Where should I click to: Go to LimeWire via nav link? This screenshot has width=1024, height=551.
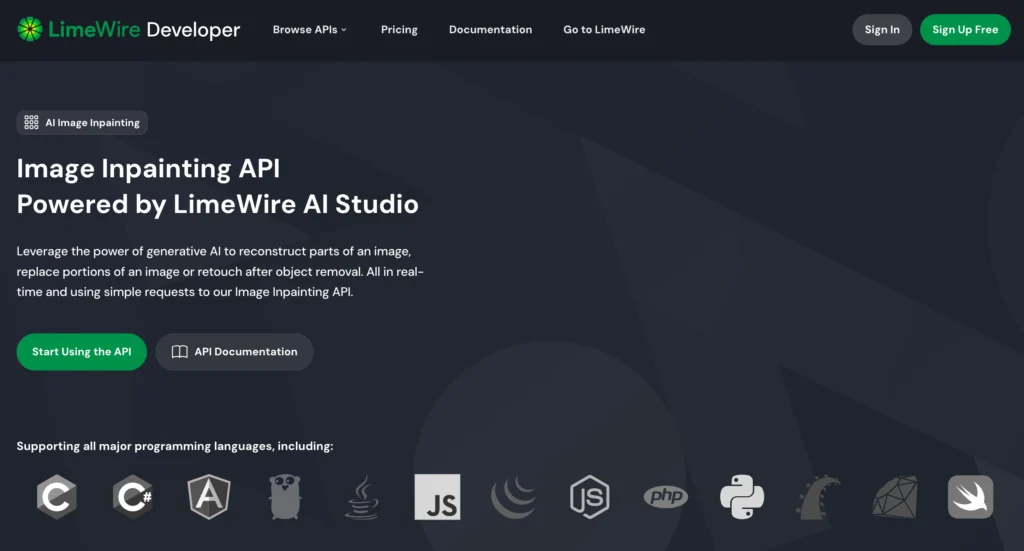click(604, 29)
